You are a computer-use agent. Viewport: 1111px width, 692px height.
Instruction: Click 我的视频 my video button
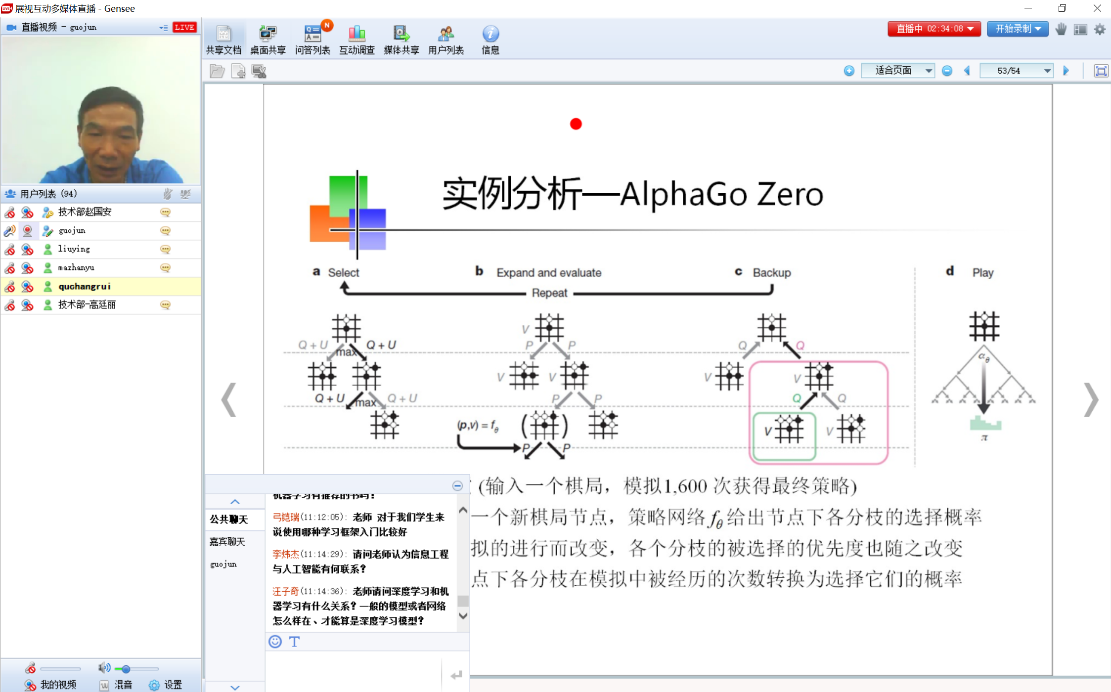coord(50,685)
